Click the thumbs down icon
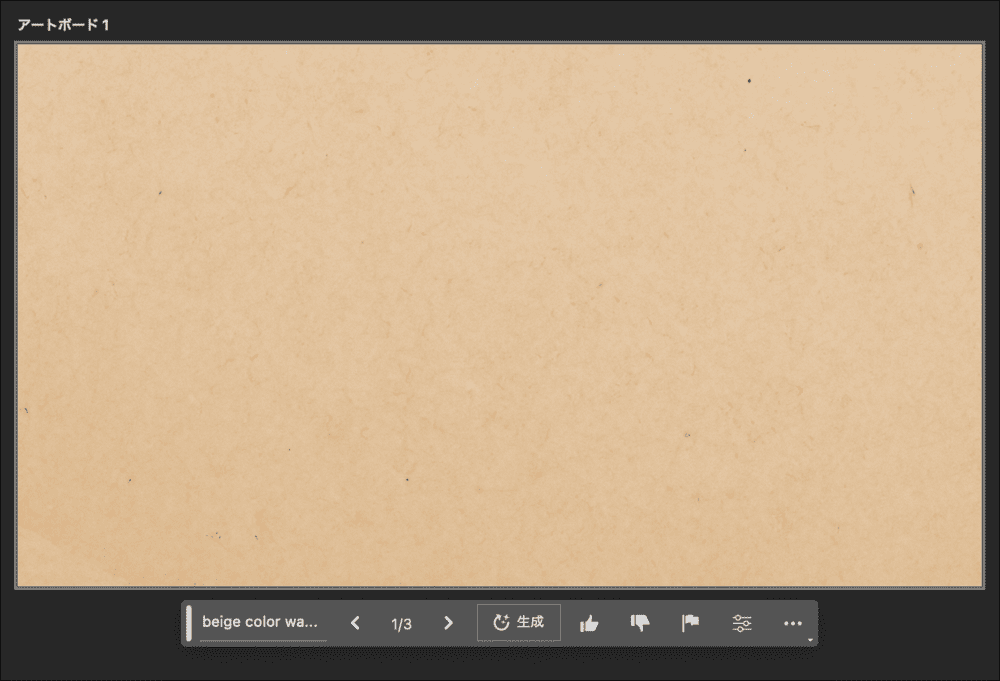Viewport: 1000px width, 681px height. (x=640, y=623)
